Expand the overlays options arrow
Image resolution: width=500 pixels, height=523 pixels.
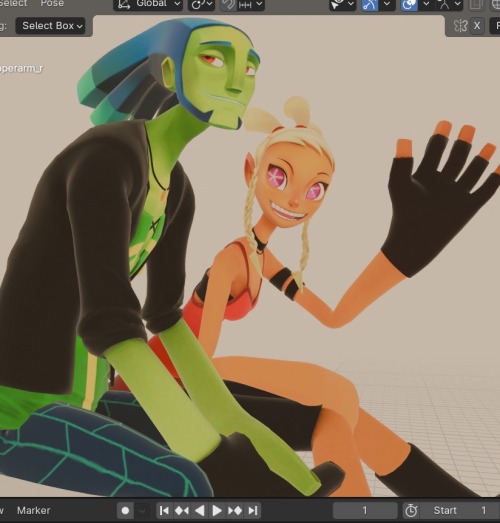426,4
